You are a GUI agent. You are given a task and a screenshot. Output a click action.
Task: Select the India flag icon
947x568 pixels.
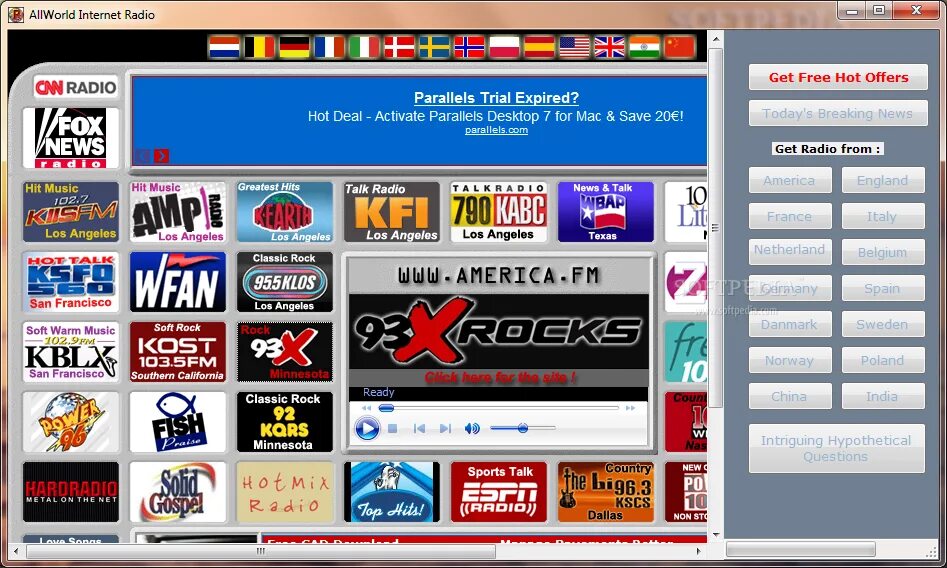click(644, 47)
